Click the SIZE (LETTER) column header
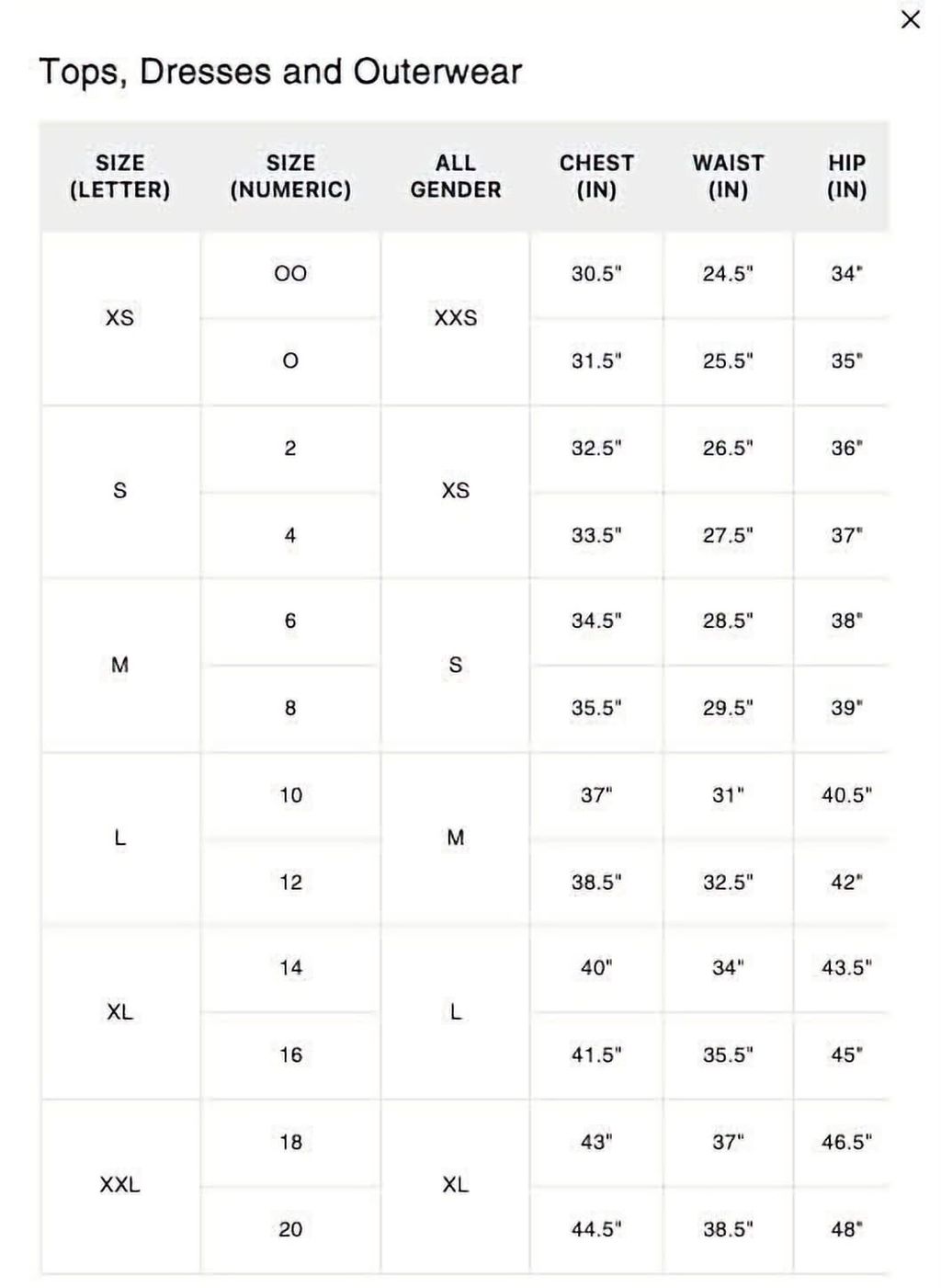The height and width of the screenshot is (1288, 941). coord(120,177)
